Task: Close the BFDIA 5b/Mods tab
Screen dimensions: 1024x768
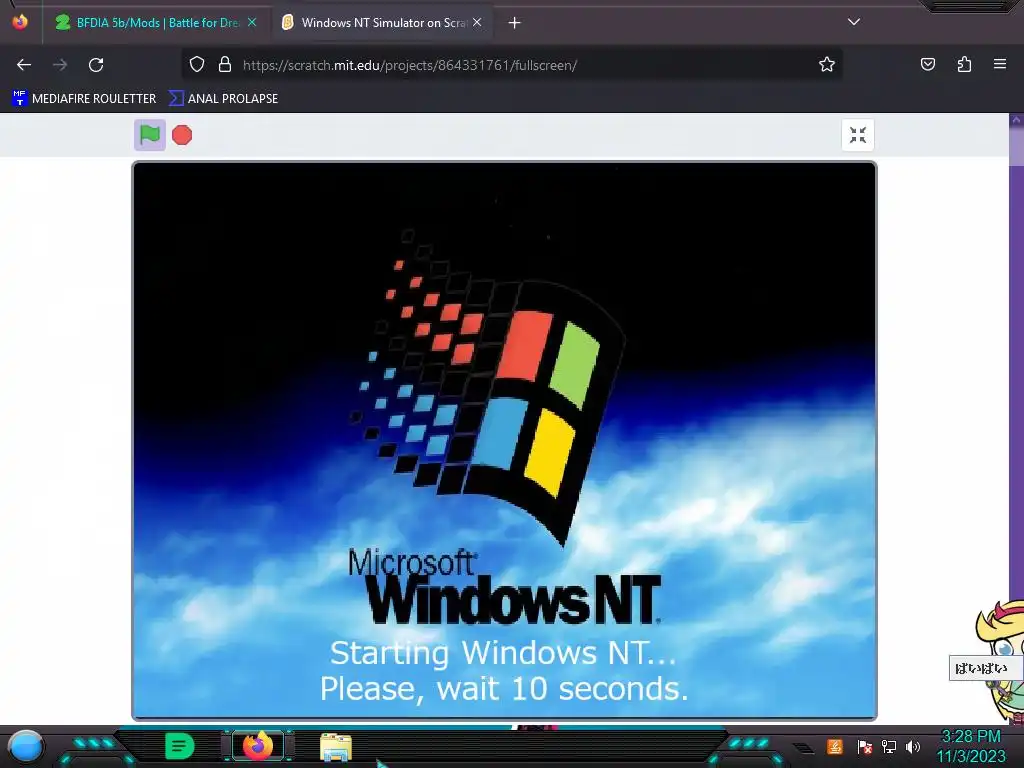Action: point(252,22)
